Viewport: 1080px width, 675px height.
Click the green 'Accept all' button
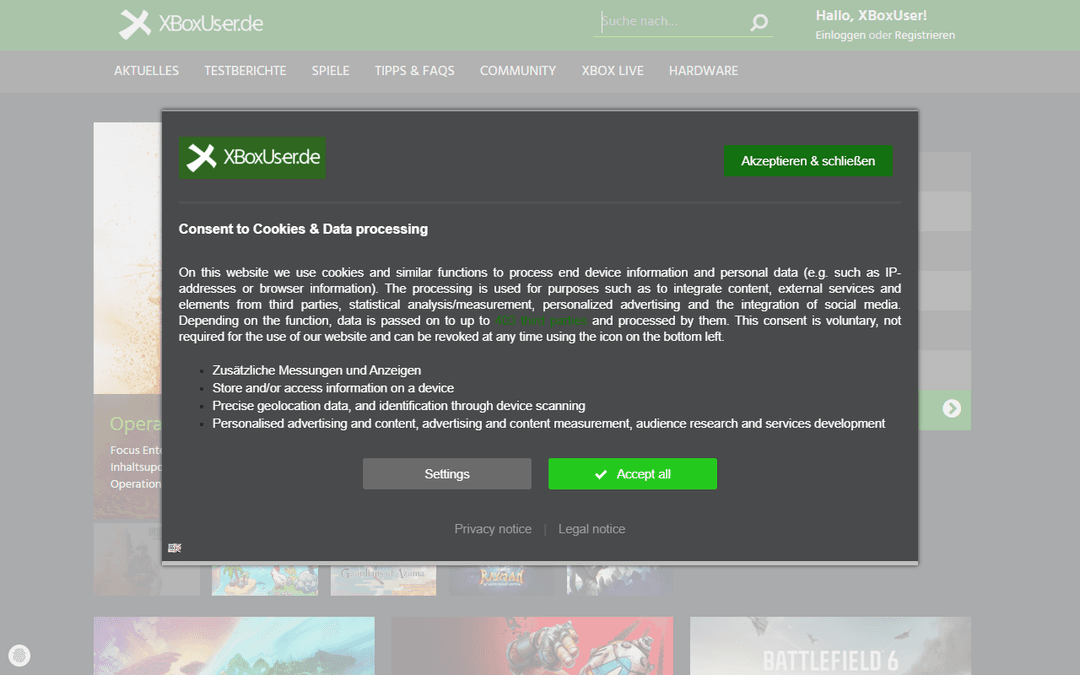pyautogui.click(x=632, y=474)
